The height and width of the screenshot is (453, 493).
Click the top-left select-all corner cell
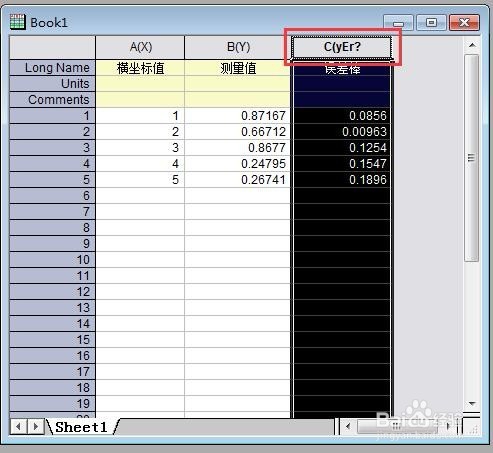click(x=53, y=47)
